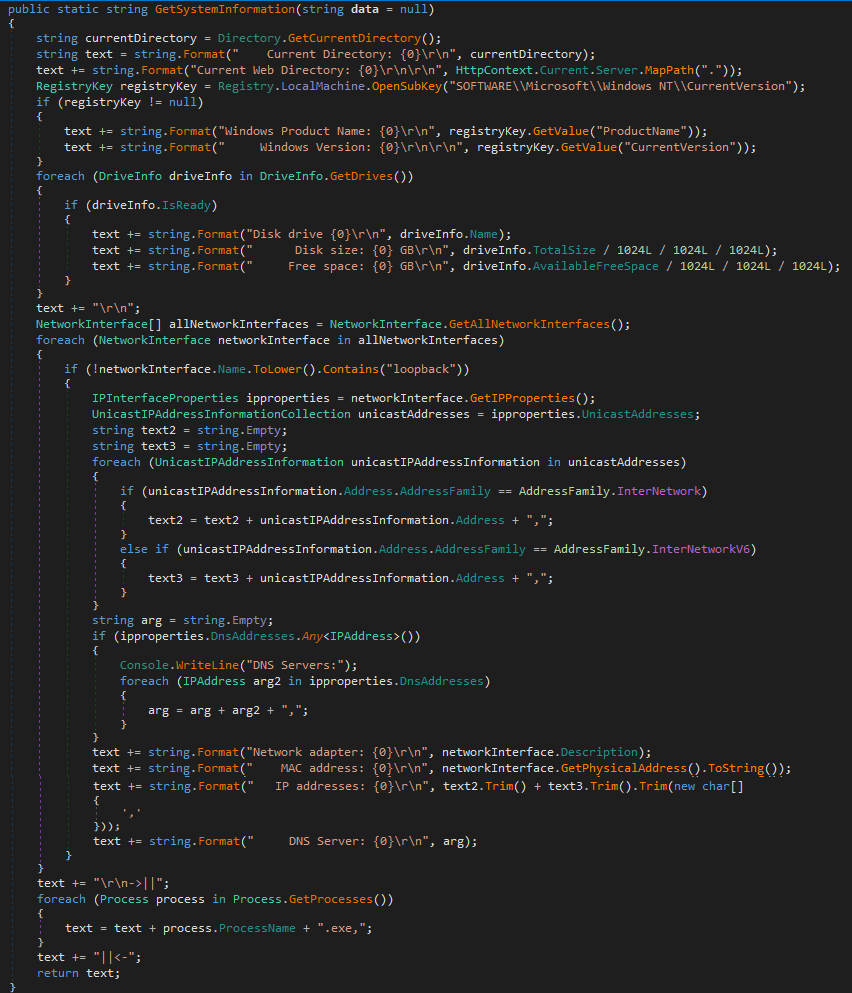Click the GetIPProperties method call
852x993 pixels.
[522, 398]
